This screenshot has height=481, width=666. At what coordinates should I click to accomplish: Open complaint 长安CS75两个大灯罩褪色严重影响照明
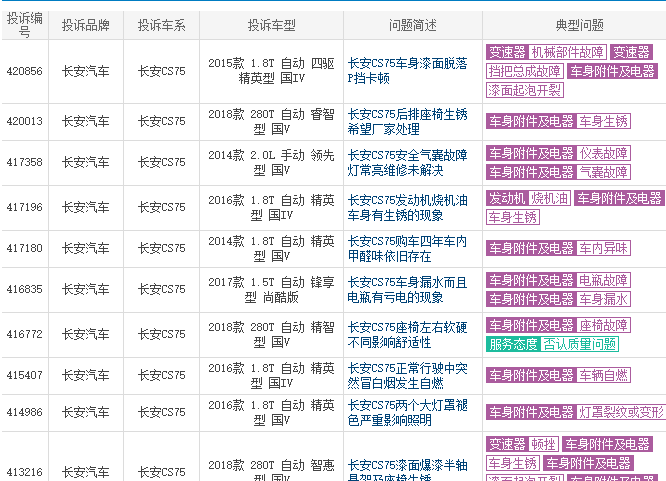(407, 412)
